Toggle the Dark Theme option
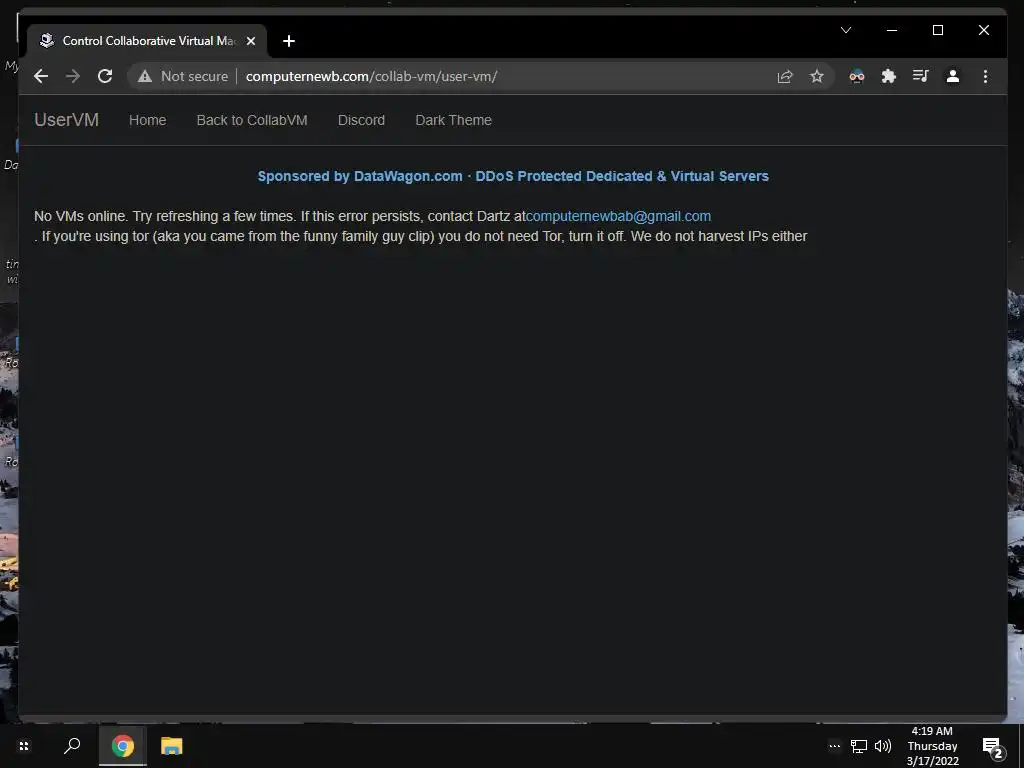 tap(453, 120)
